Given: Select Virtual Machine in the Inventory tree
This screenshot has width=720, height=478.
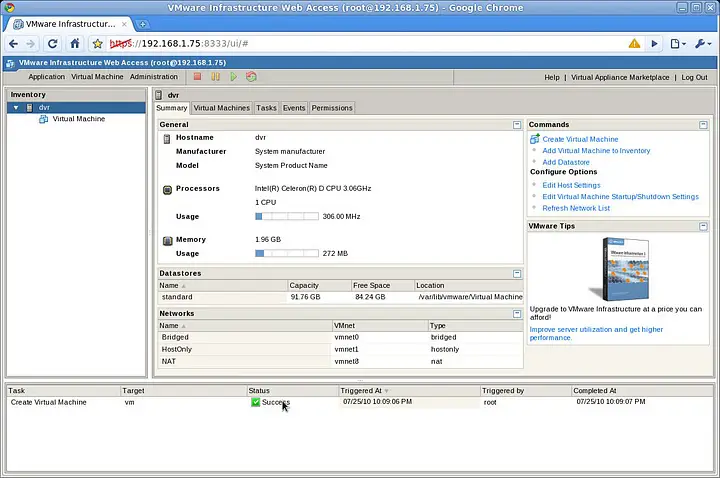Looking at the screenshot, I should [x=79, y=119].
